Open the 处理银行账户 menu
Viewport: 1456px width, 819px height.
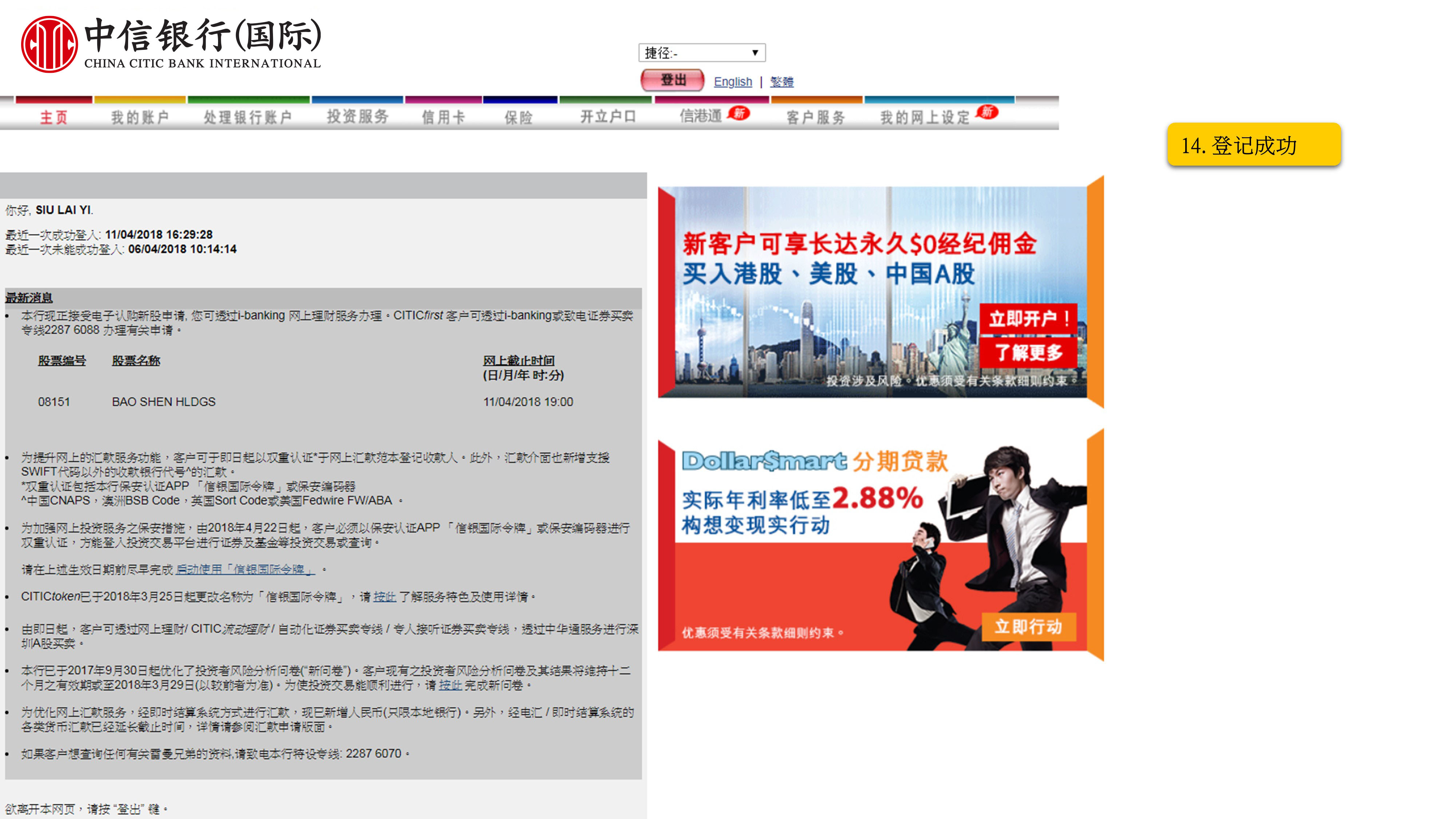pos(248,117)
